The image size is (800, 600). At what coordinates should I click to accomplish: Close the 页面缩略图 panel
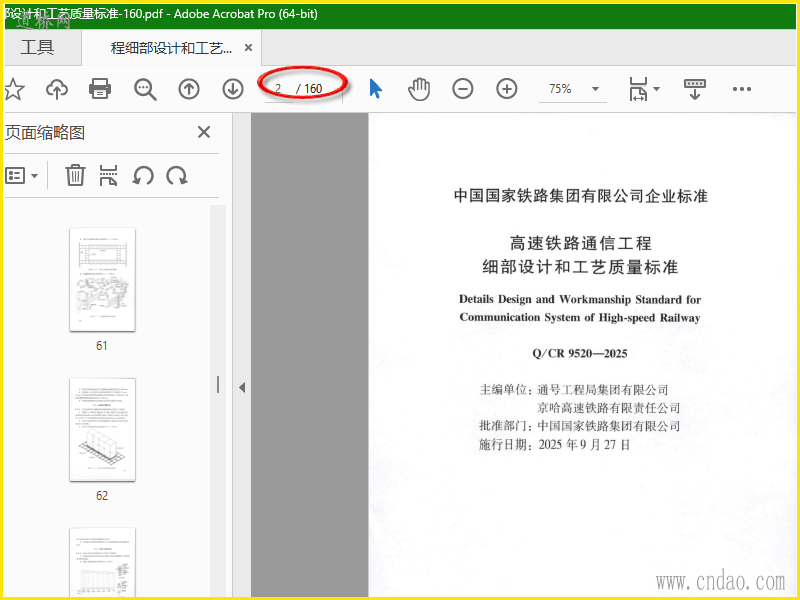(x=204, y=132)
